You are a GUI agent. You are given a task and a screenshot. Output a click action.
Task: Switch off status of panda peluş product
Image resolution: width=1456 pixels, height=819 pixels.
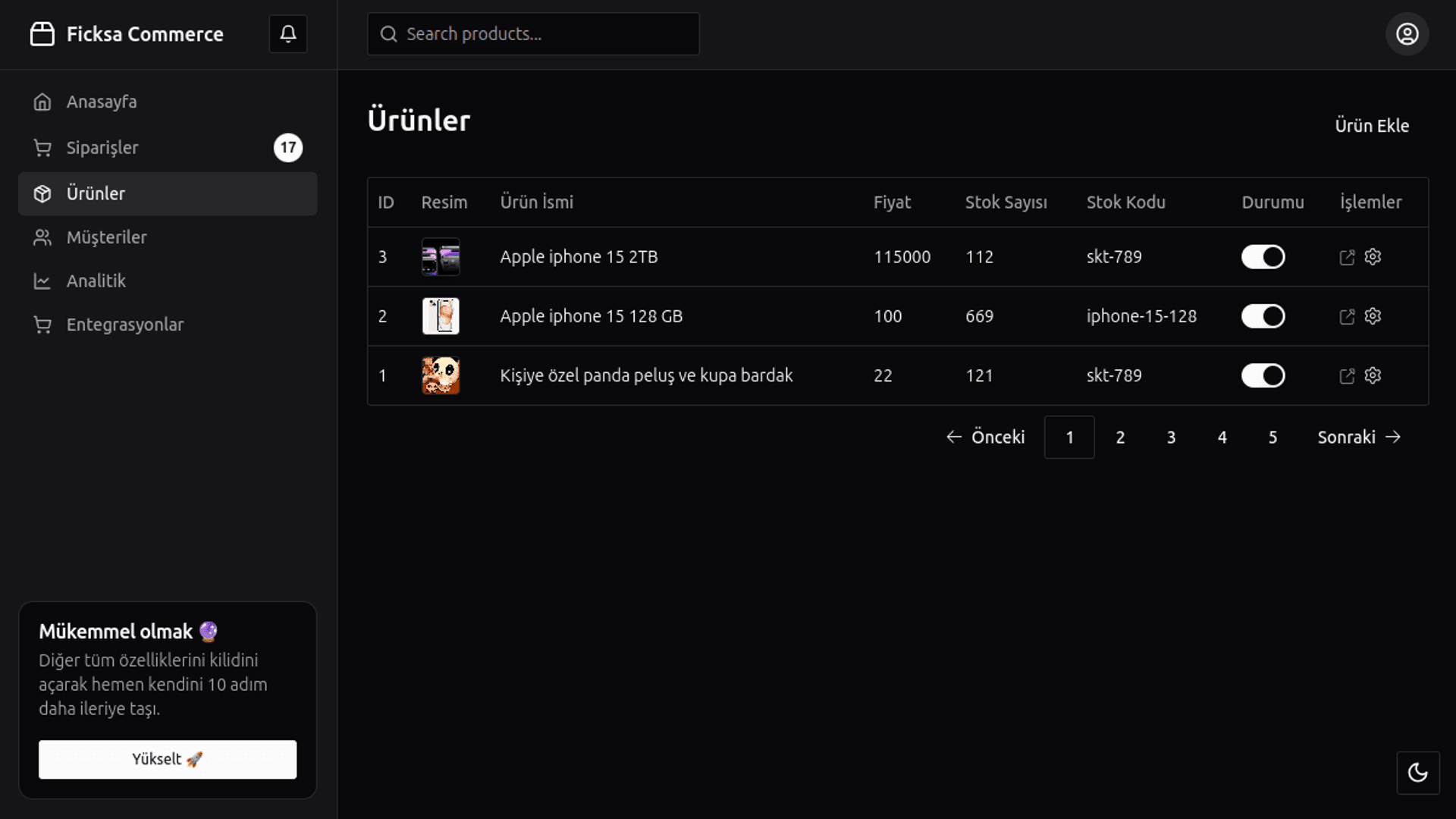tap(1263, 375)
